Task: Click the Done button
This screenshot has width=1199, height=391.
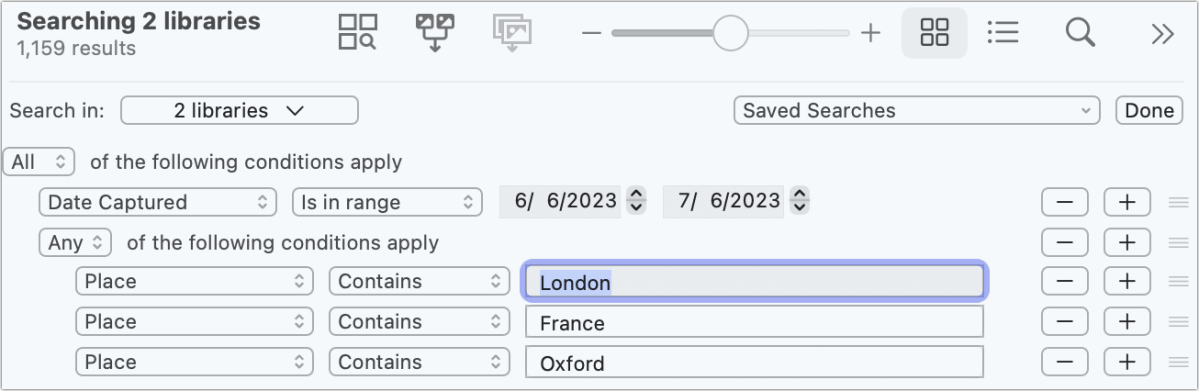Action: tap(1149, 110)
